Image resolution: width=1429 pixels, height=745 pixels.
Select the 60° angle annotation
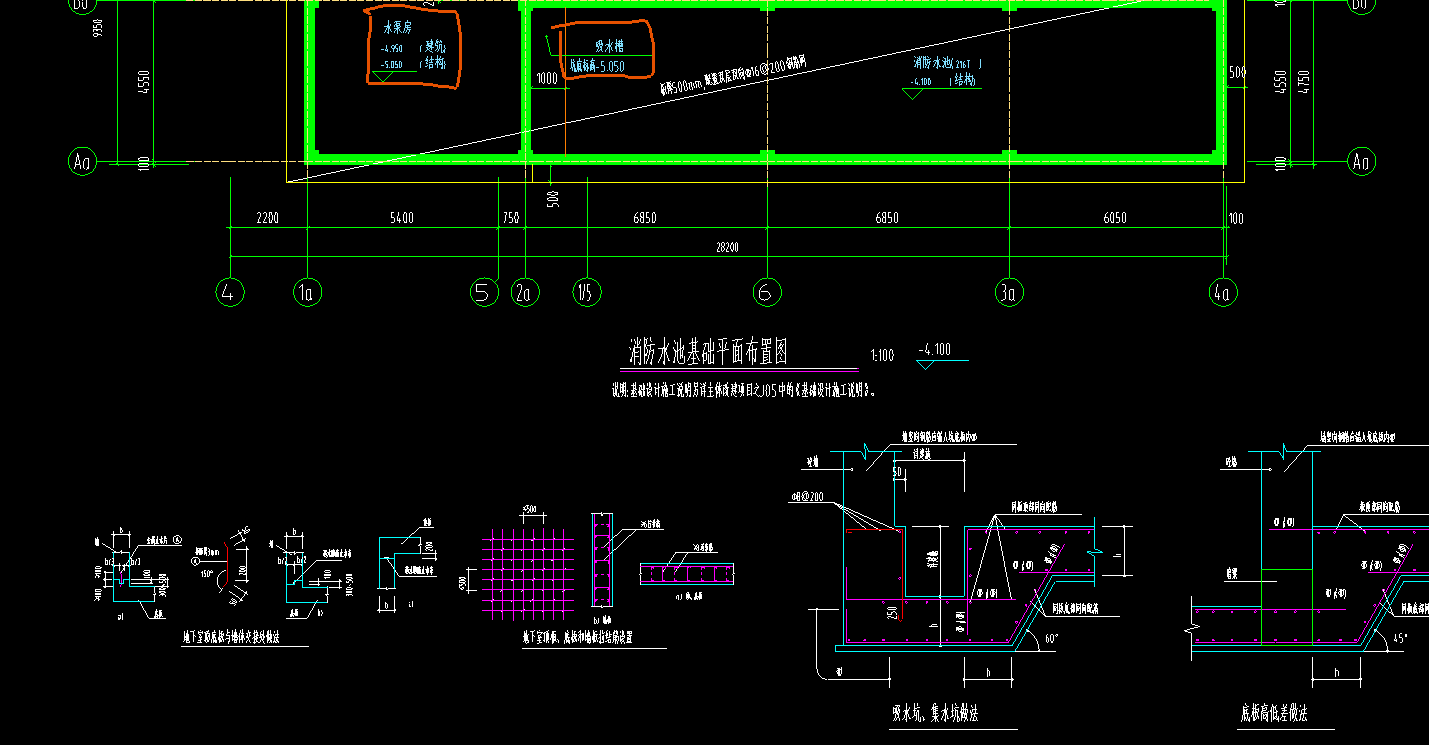point(1050,637)
